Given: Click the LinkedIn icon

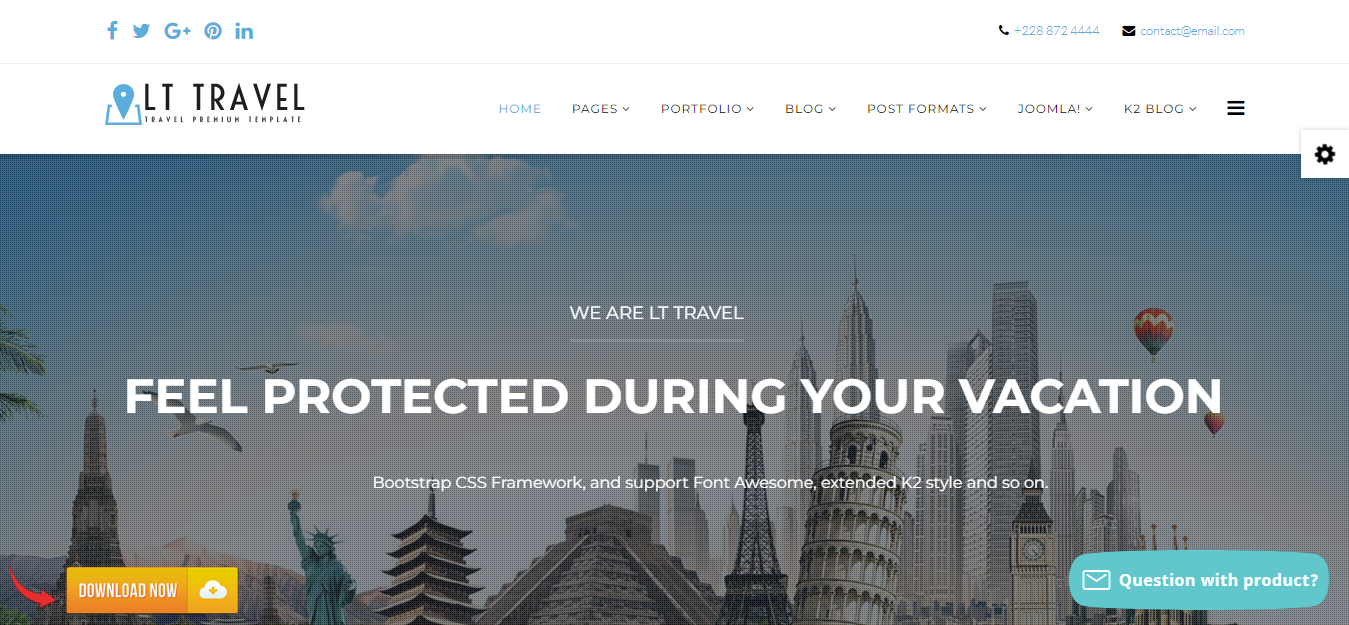Looking at the screenshot, I should coord(244,31).
